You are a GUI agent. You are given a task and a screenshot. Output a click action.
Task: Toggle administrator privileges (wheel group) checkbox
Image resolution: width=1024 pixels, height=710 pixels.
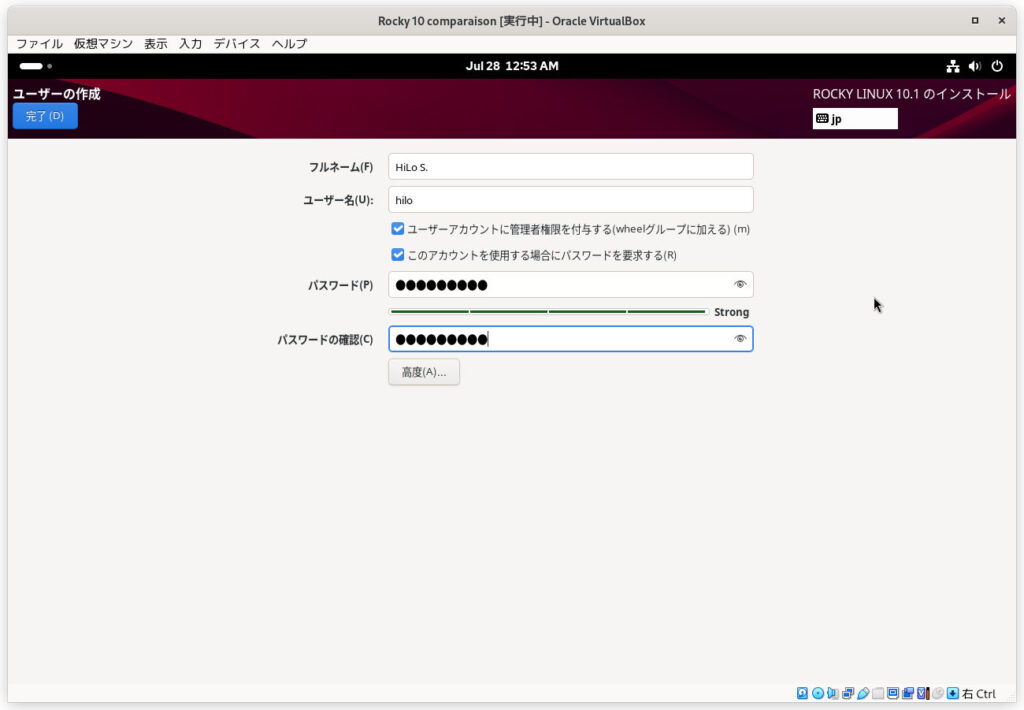398,229
